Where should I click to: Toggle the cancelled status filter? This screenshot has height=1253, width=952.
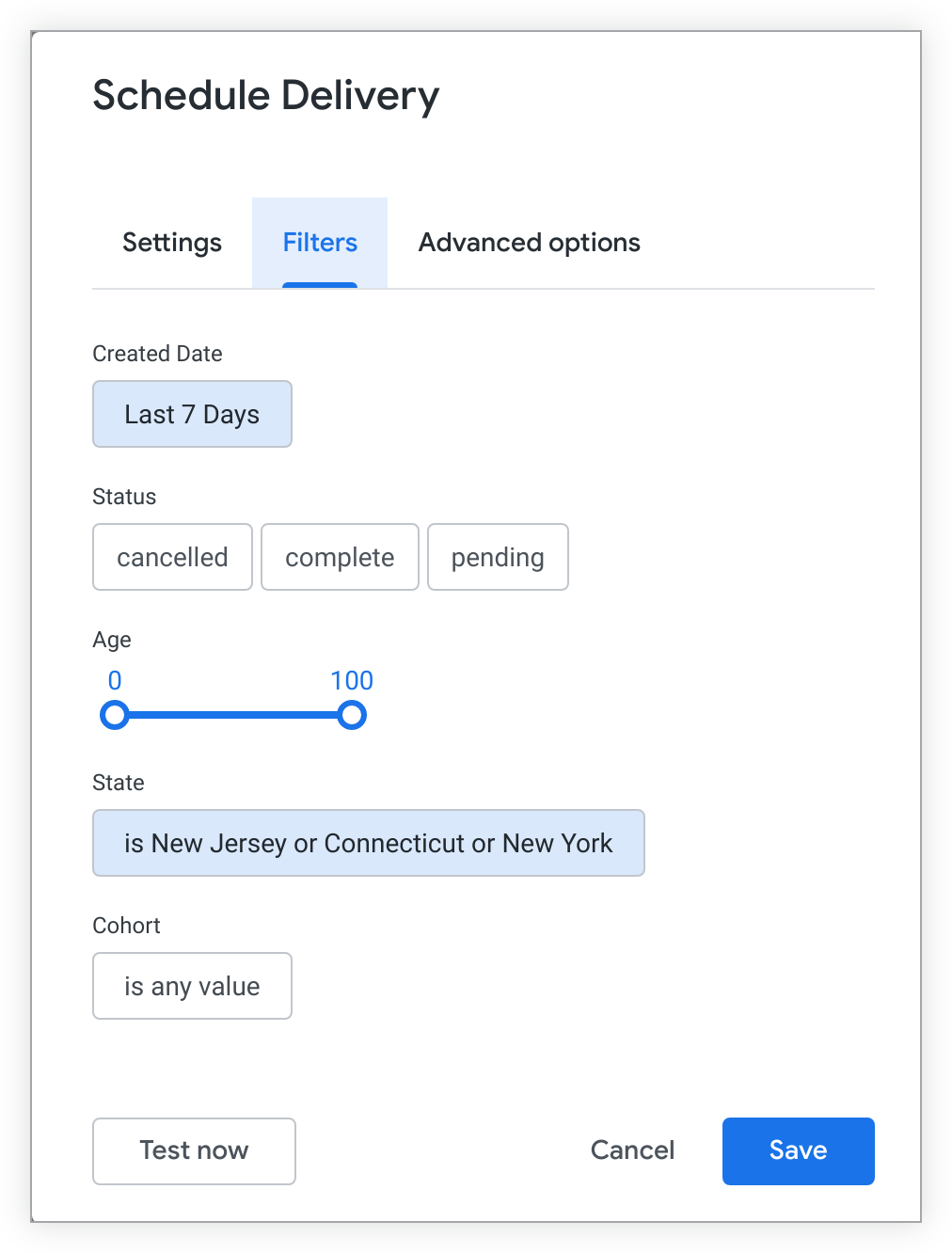pyautogui.click(x=172, y=557)
